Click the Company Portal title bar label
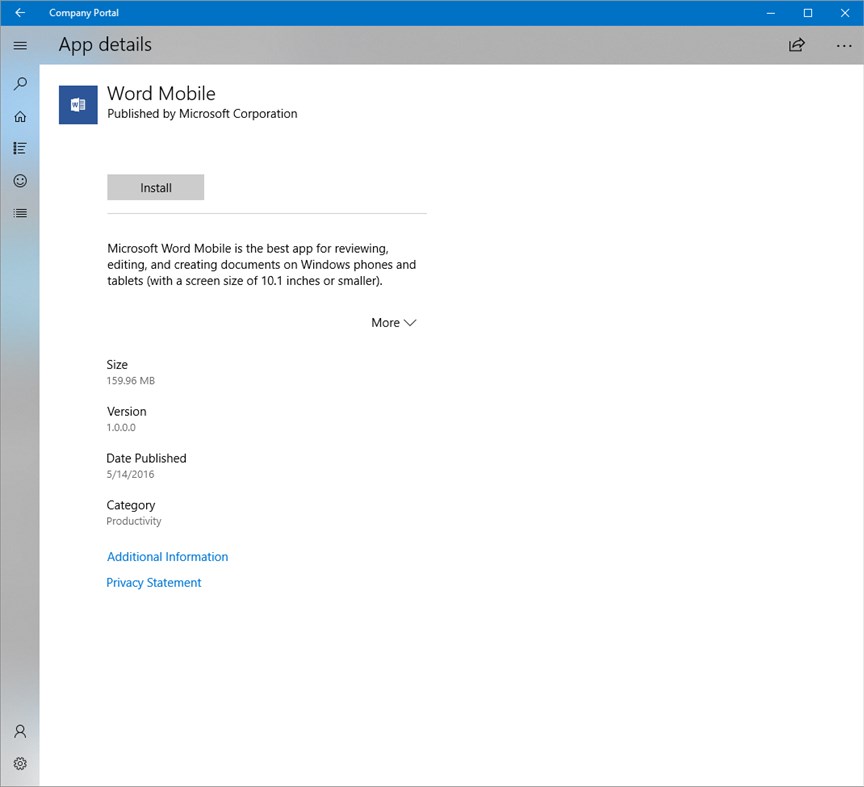Screen dimensions: 864x787 [x=84, y=13]
